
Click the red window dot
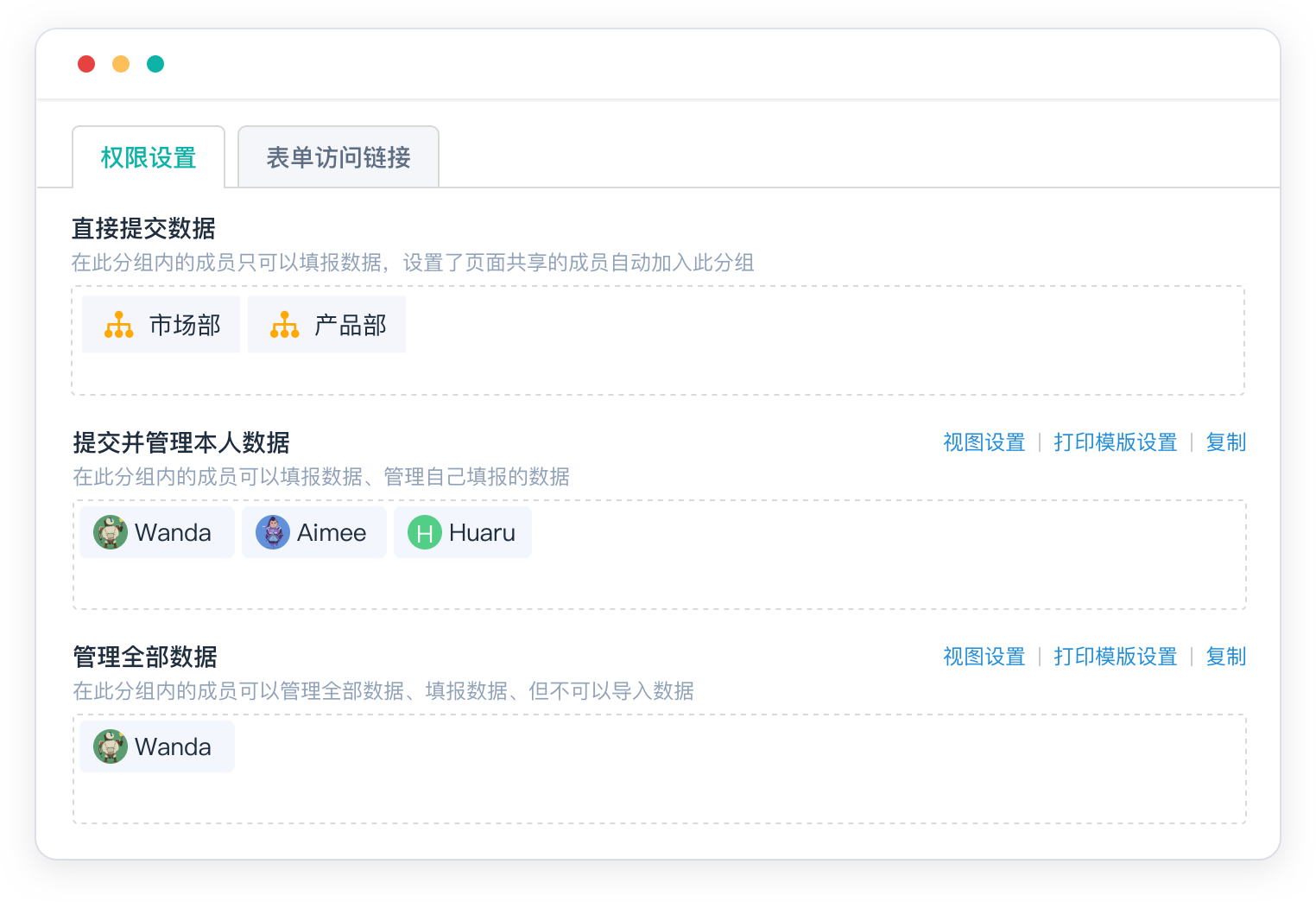[x=86, y=64]
